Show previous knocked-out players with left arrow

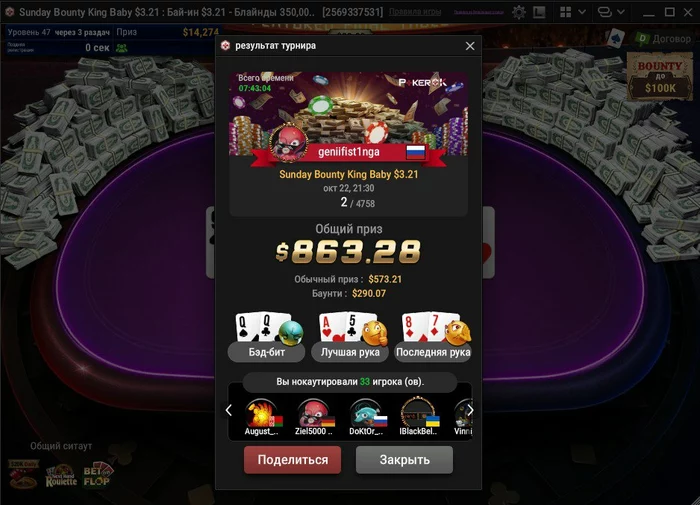point(229,410)
